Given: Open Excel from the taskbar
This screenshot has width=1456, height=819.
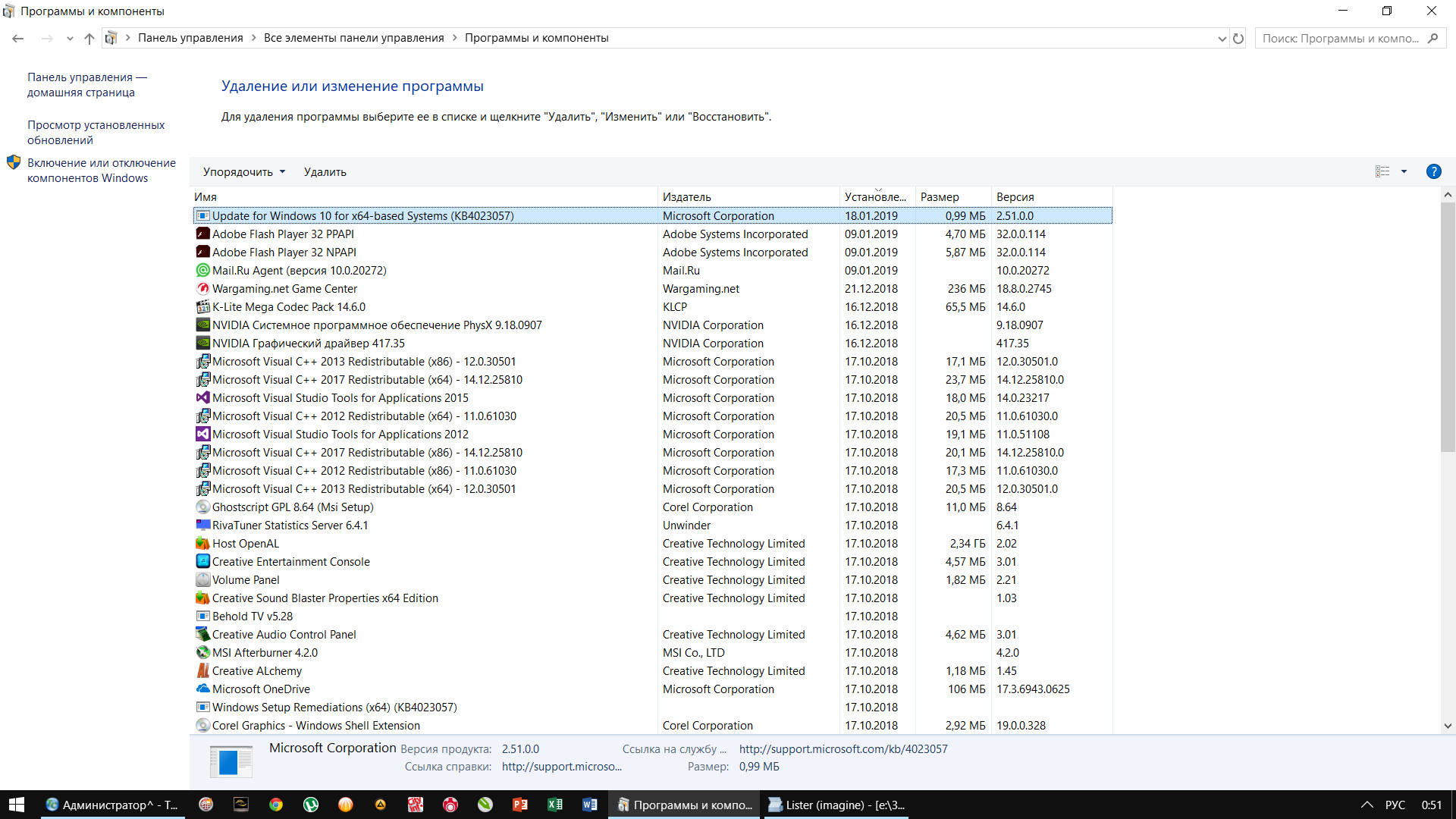Looking at the screenshot, I should pos(555,805).
